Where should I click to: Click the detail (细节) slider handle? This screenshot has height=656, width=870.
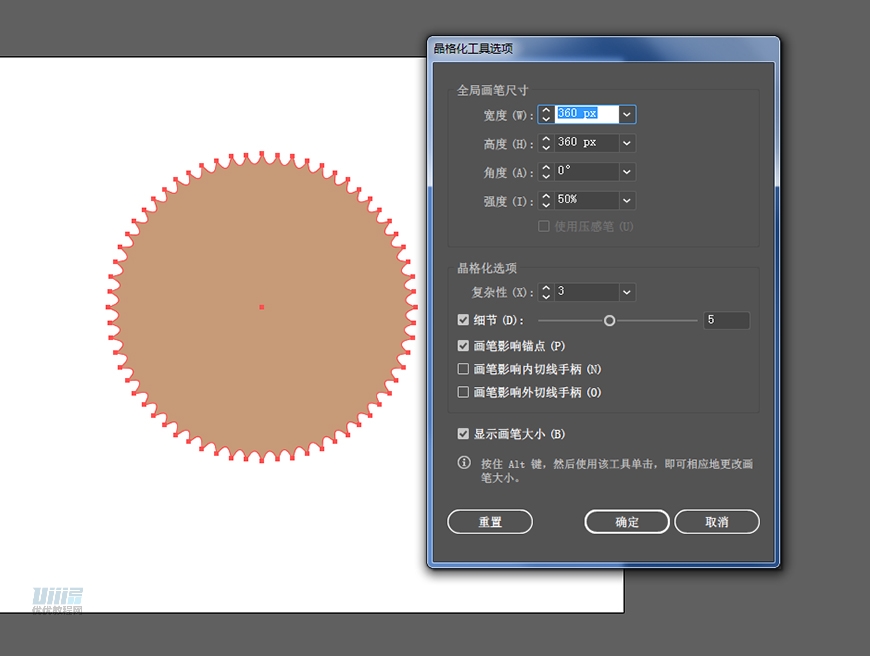tap(609, 321)
